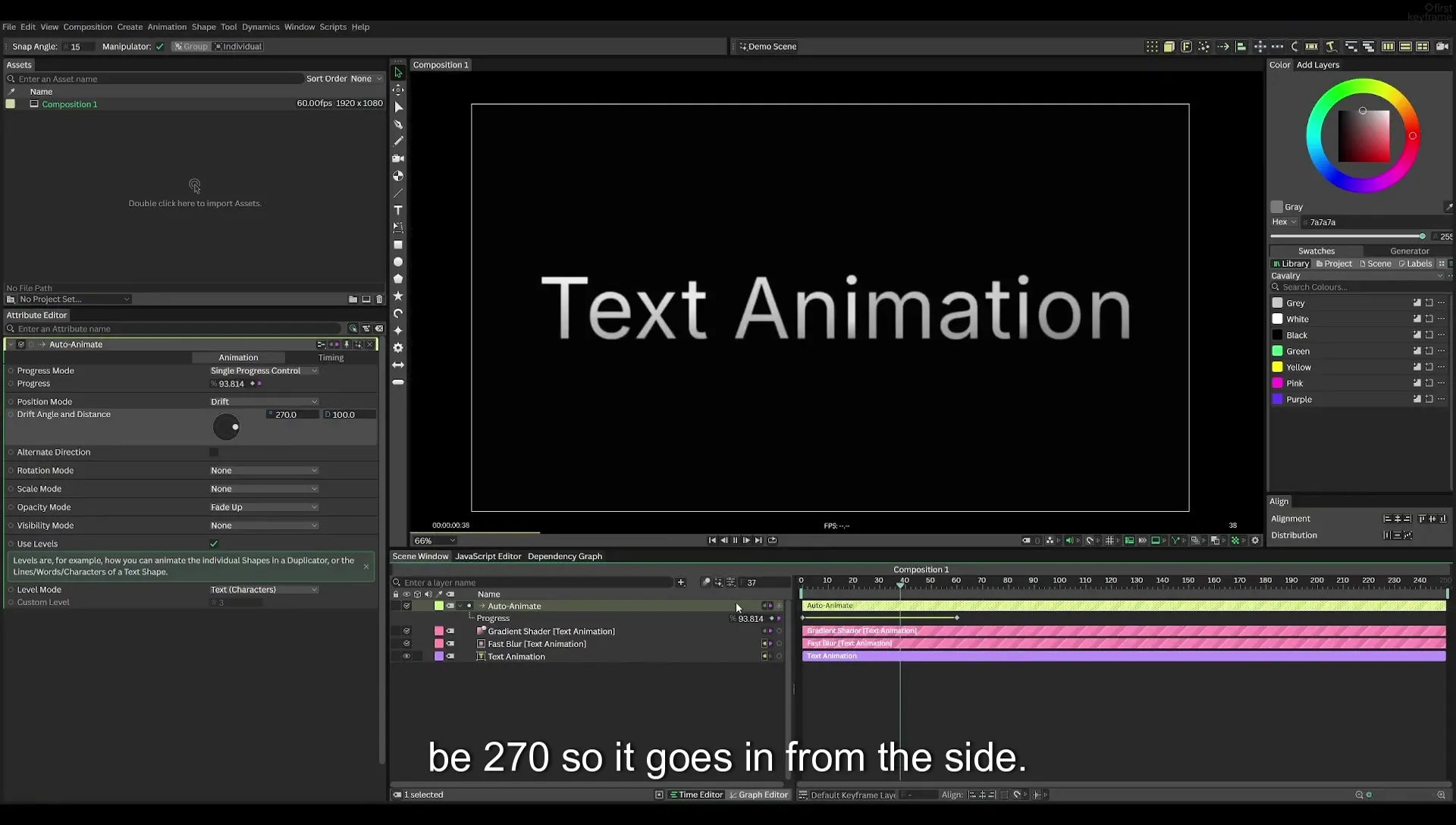The image size is (1456, 825).
Task: Switch swatches to Project list
Action: pos(1334,264)
